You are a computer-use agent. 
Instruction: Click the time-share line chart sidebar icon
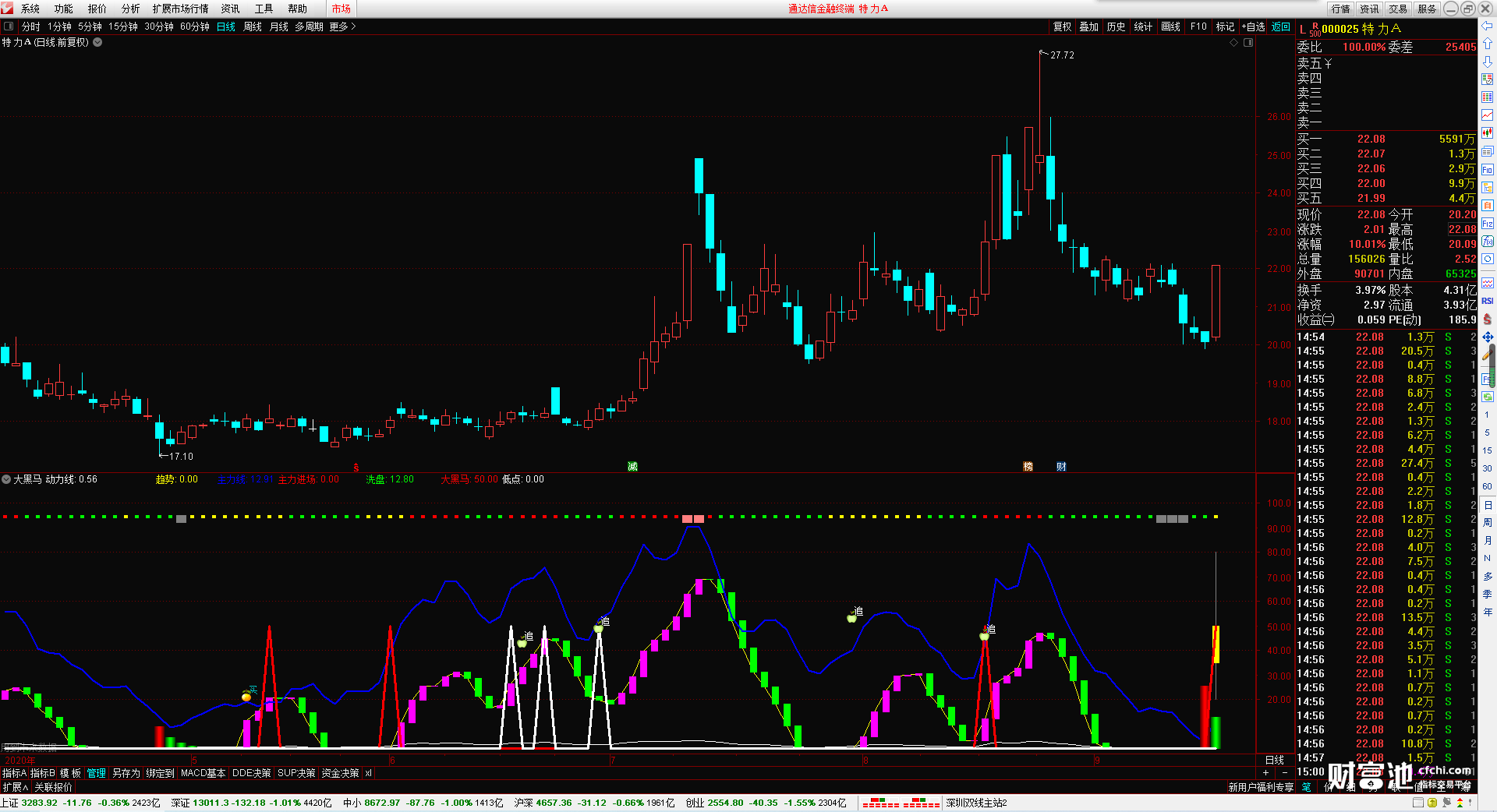click(1488, 115)
